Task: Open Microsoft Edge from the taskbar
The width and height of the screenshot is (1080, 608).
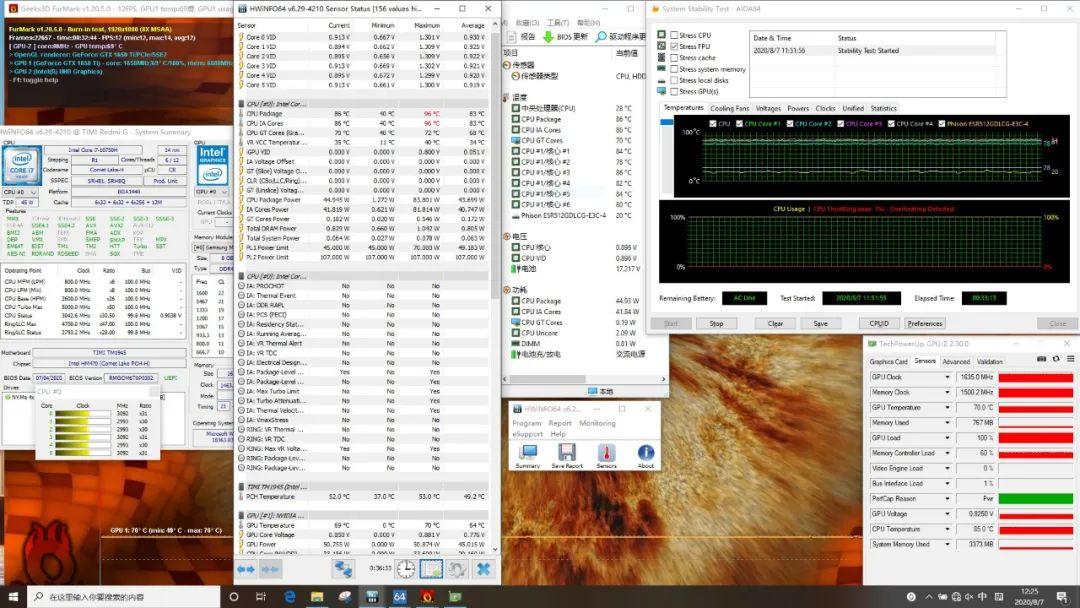Action: coord(290,596)
